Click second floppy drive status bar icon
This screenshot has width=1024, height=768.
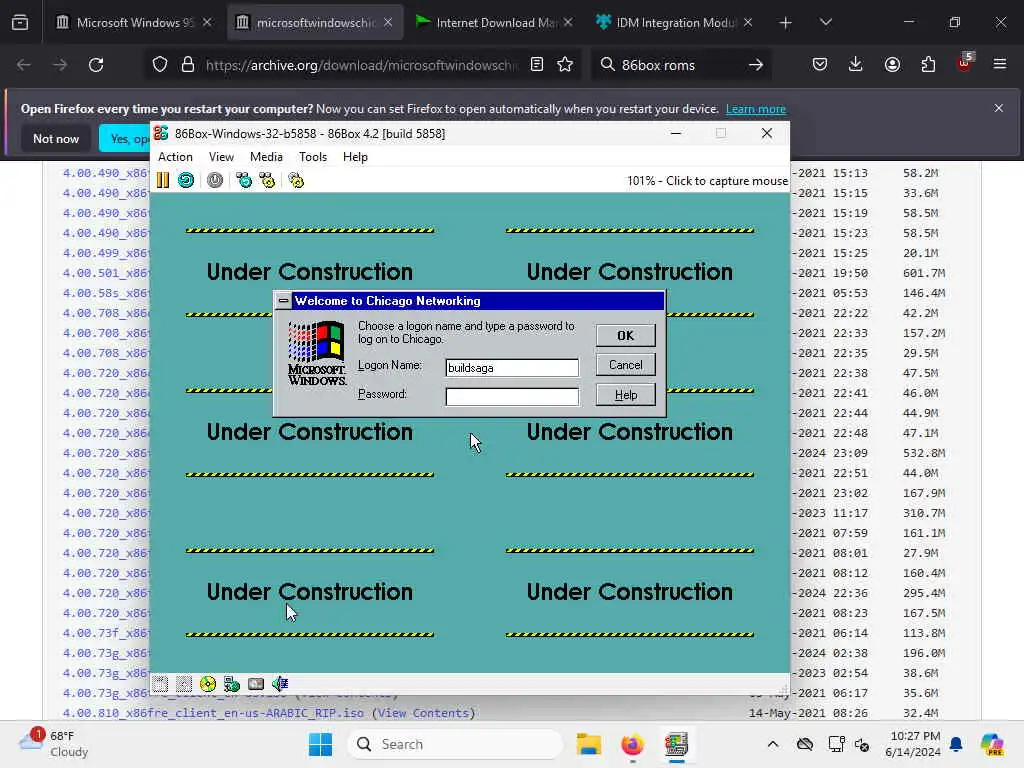[184, 684]
